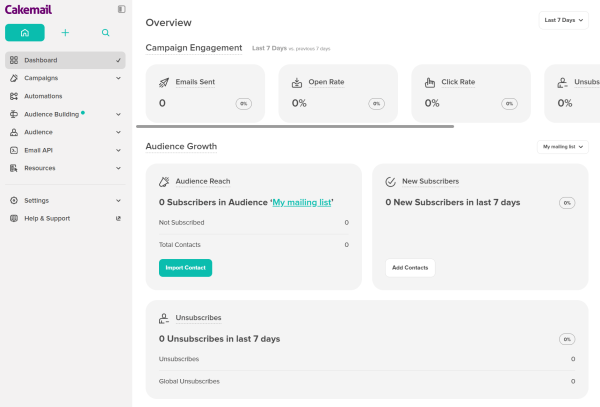
Task: Click the Click Rate 0% badge
Action: tap(509, 104)
